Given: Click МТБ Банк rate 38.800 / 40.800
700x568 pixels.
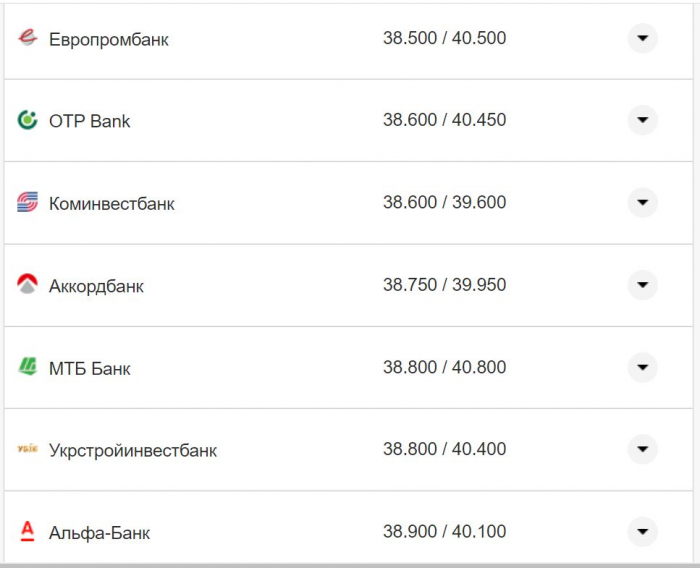Looking at the screenshot, I should 444,367.
